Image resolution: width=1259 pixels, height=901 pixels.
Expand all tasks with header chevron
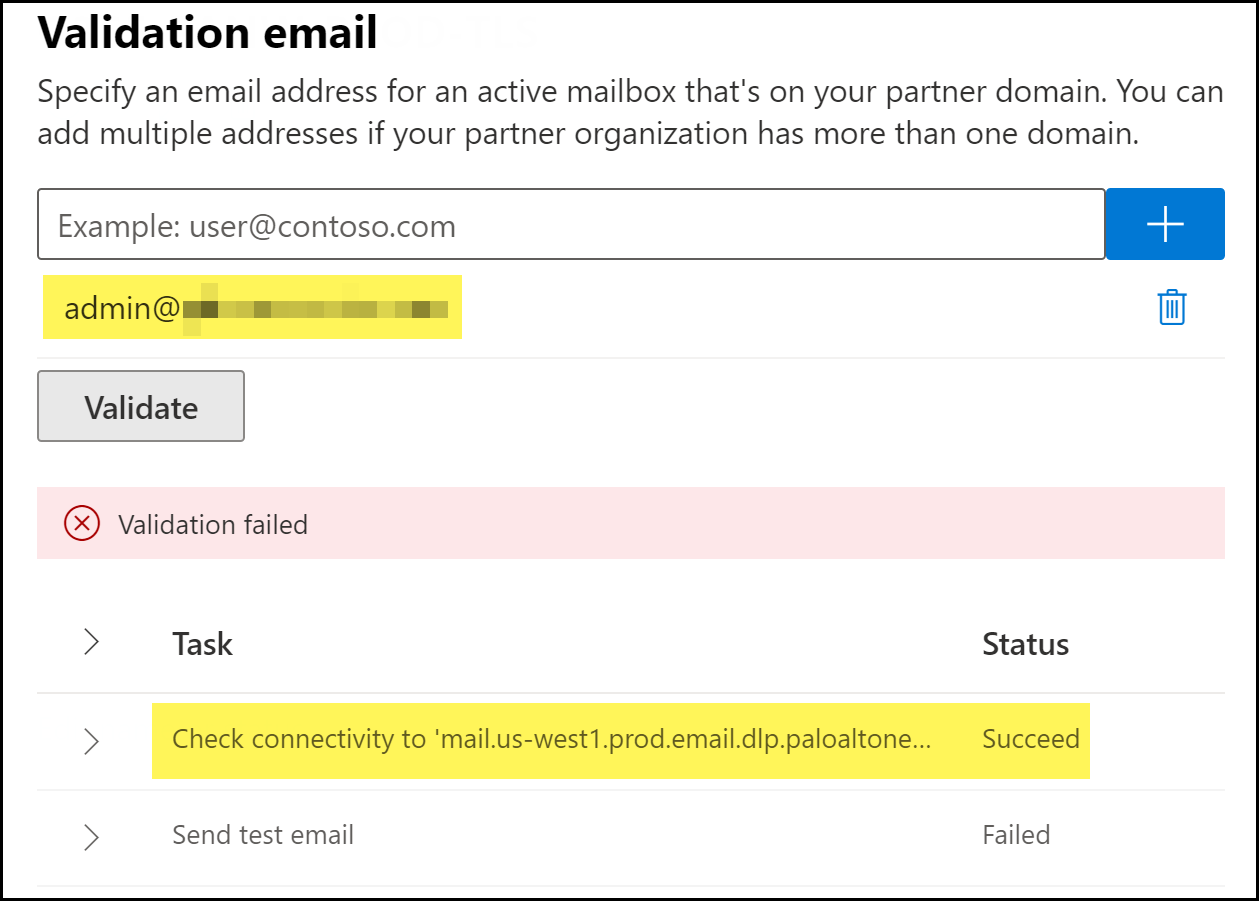coord(91,642)
